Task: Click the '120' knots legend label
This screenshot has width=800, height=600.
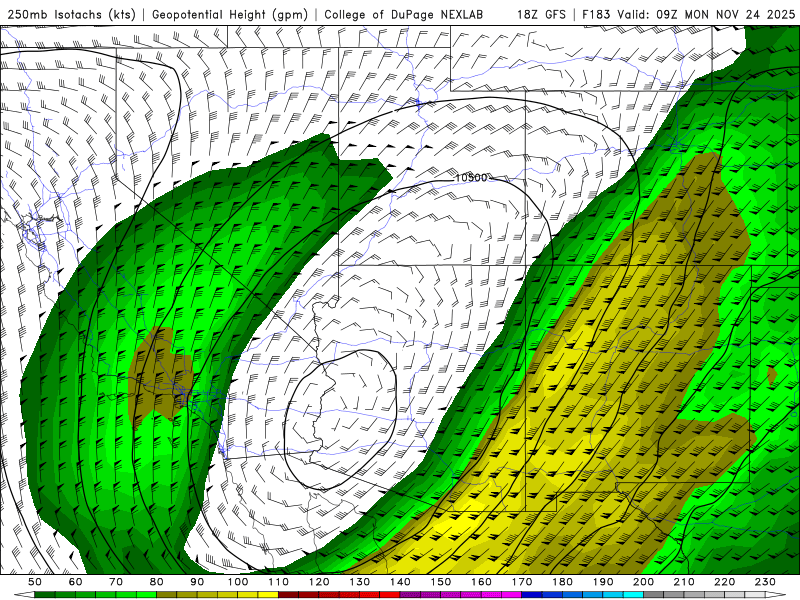Action: (x=319, y=582)
